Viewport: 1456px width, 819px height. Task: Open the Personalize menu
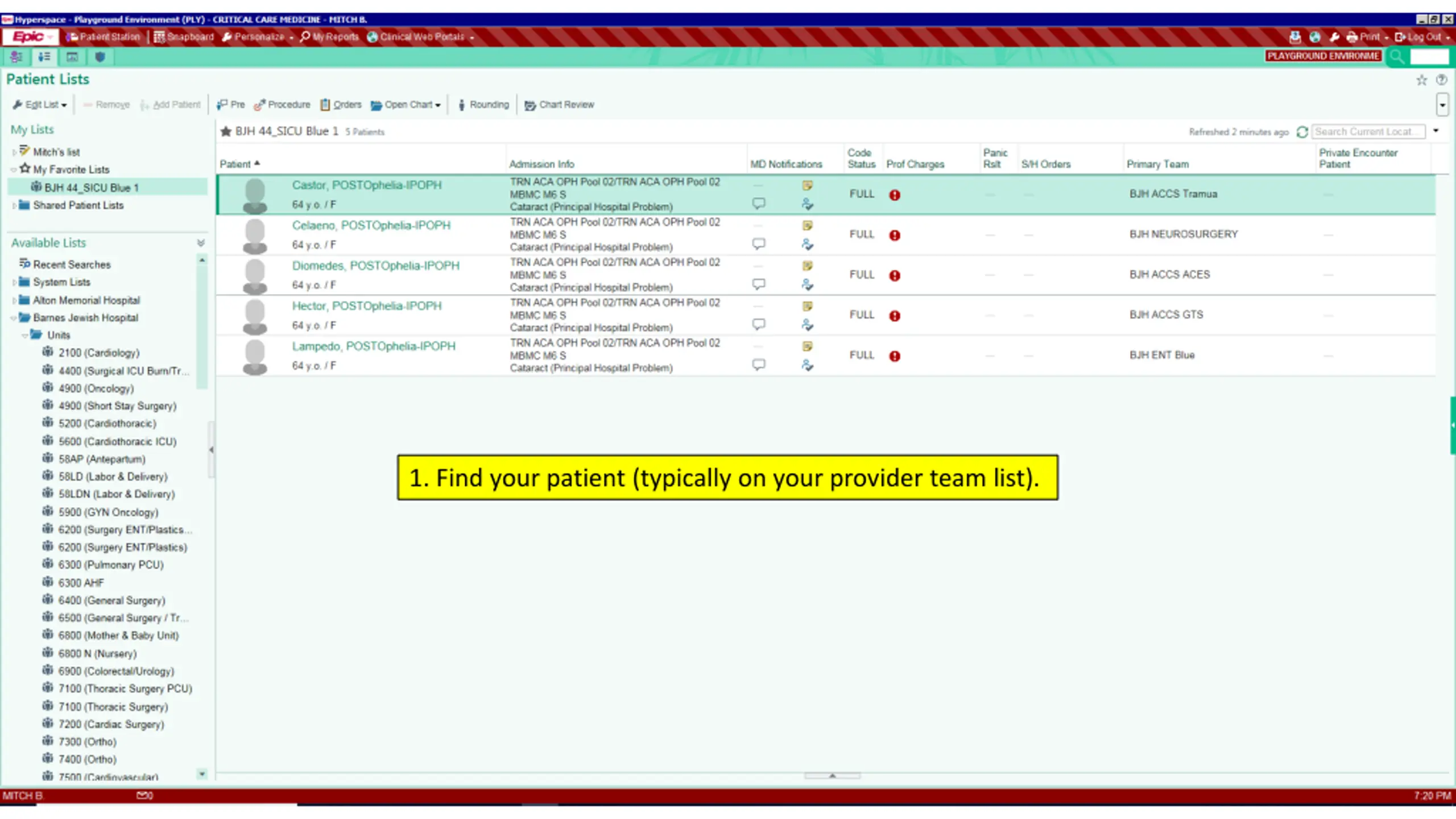pyautogui.click(x=258, y=37)
